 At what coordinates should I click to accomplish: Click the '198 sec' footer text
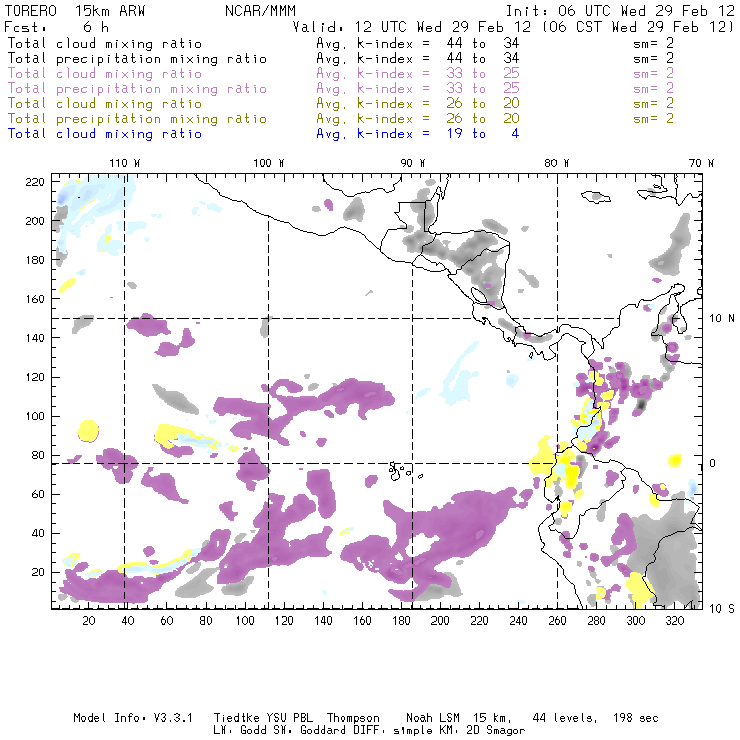point(636,718)
